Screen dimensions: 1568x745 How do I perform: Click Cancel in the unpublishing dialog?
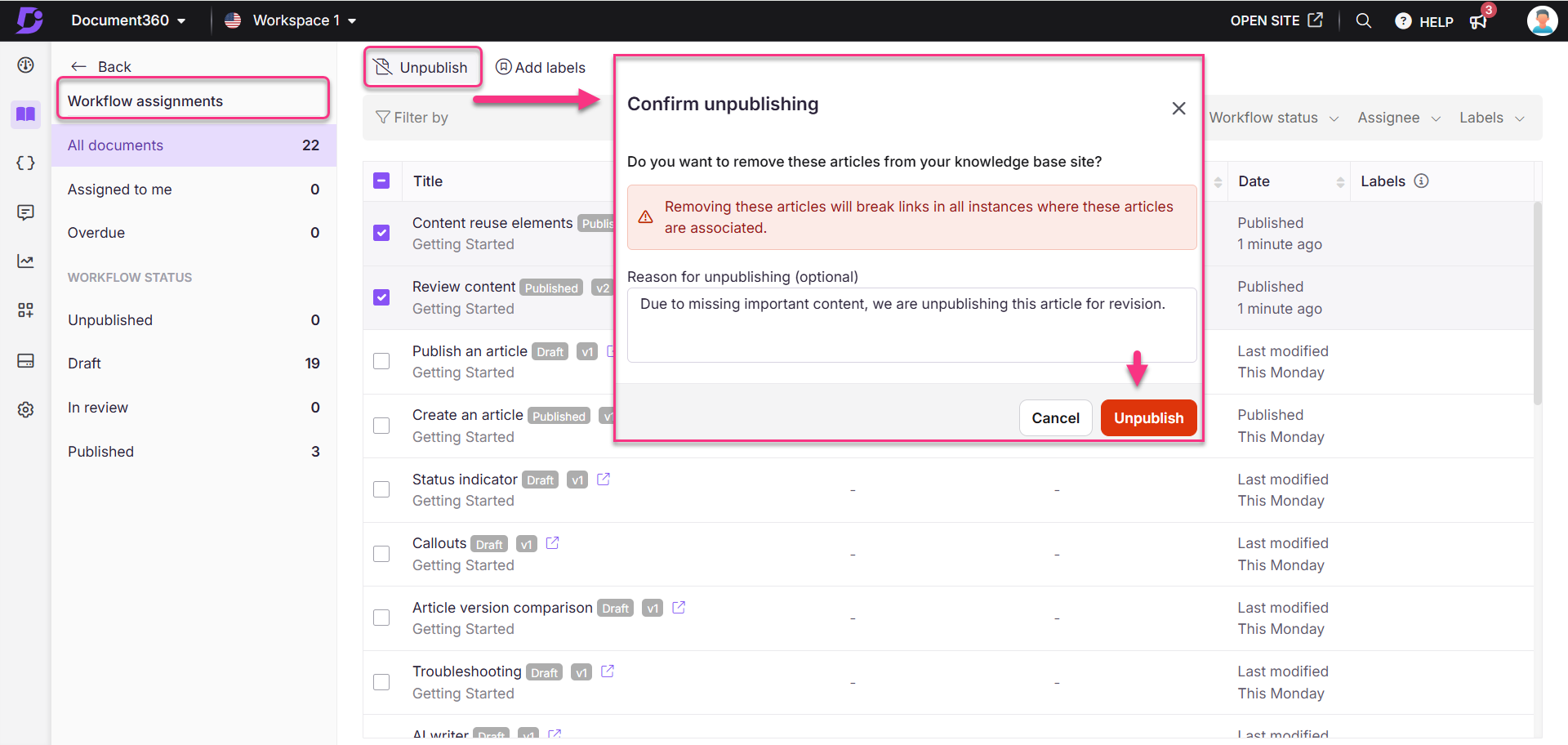[1055, 417]
